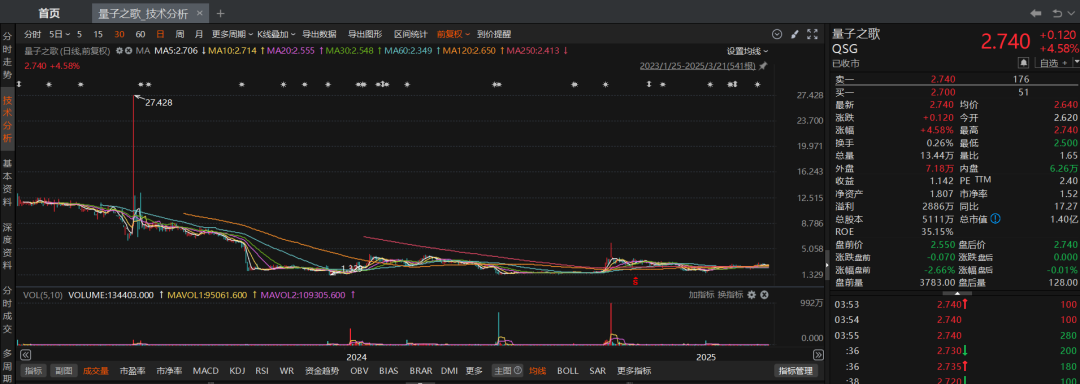
Task: Toggle the 副图 sub-chart button
Action: tap(64, 371)
